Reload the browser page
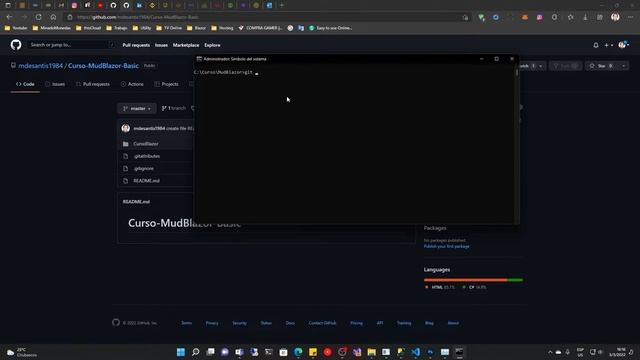 pyautogui.click(x=38, y=17)
